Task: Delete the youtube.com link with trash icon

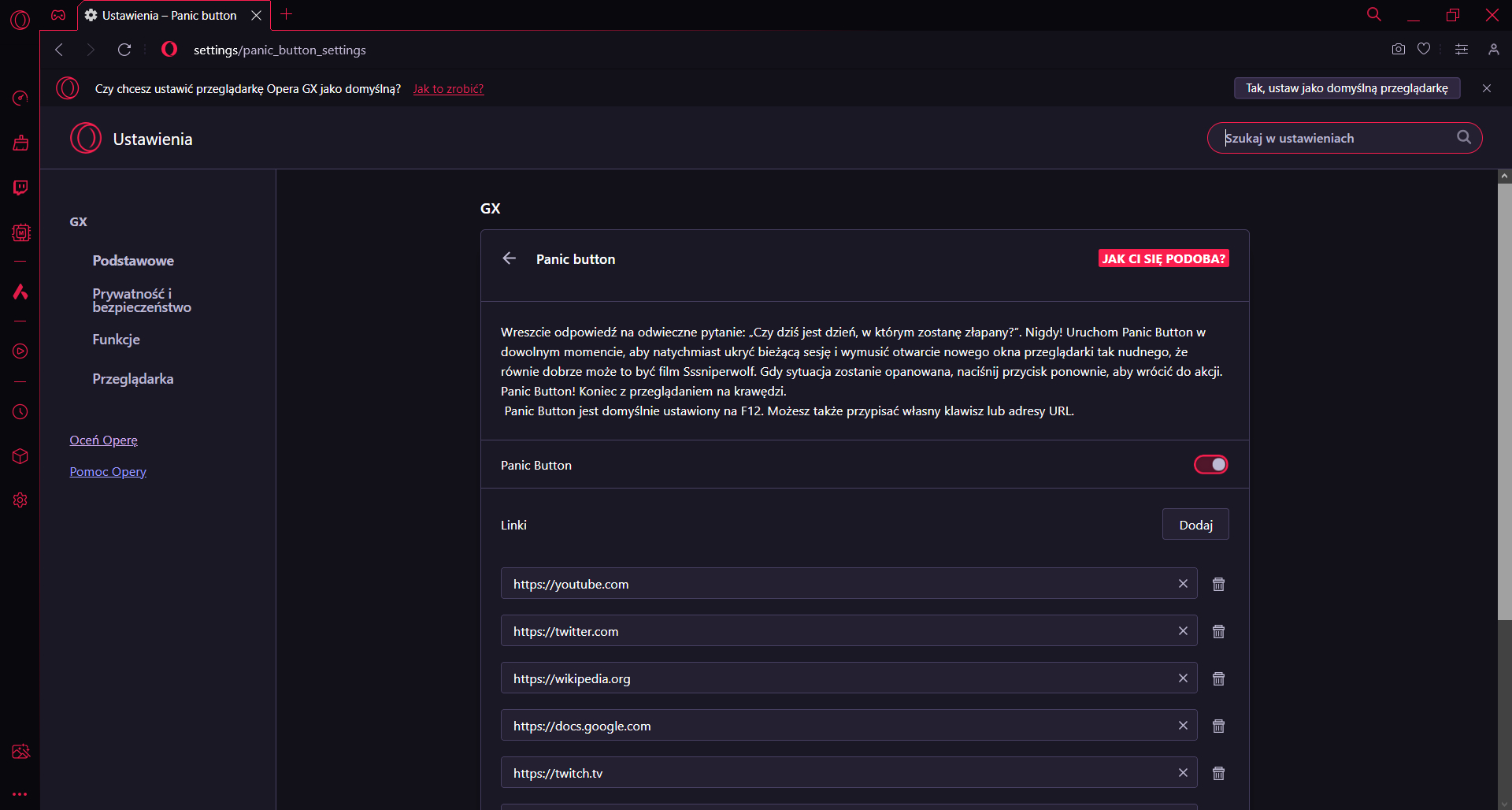Action: 1218,584
